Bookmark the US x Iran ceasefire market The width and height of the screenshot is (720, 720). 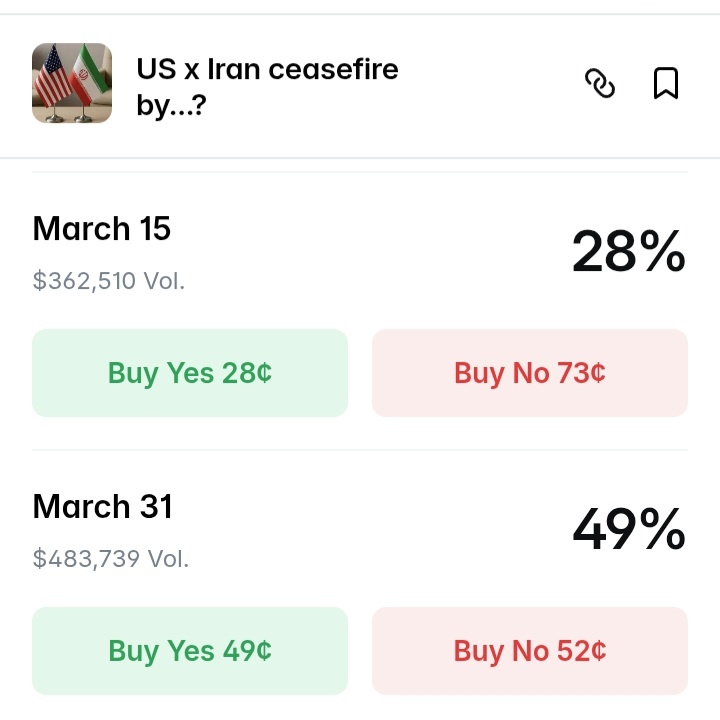(666, 84)
